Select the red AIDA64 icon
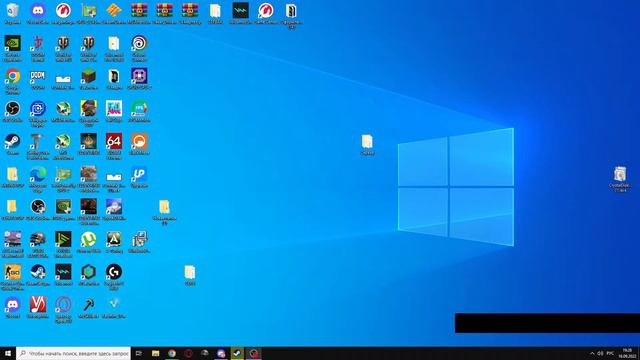Screen dimensions: 640x360 (x=114, y=141)
